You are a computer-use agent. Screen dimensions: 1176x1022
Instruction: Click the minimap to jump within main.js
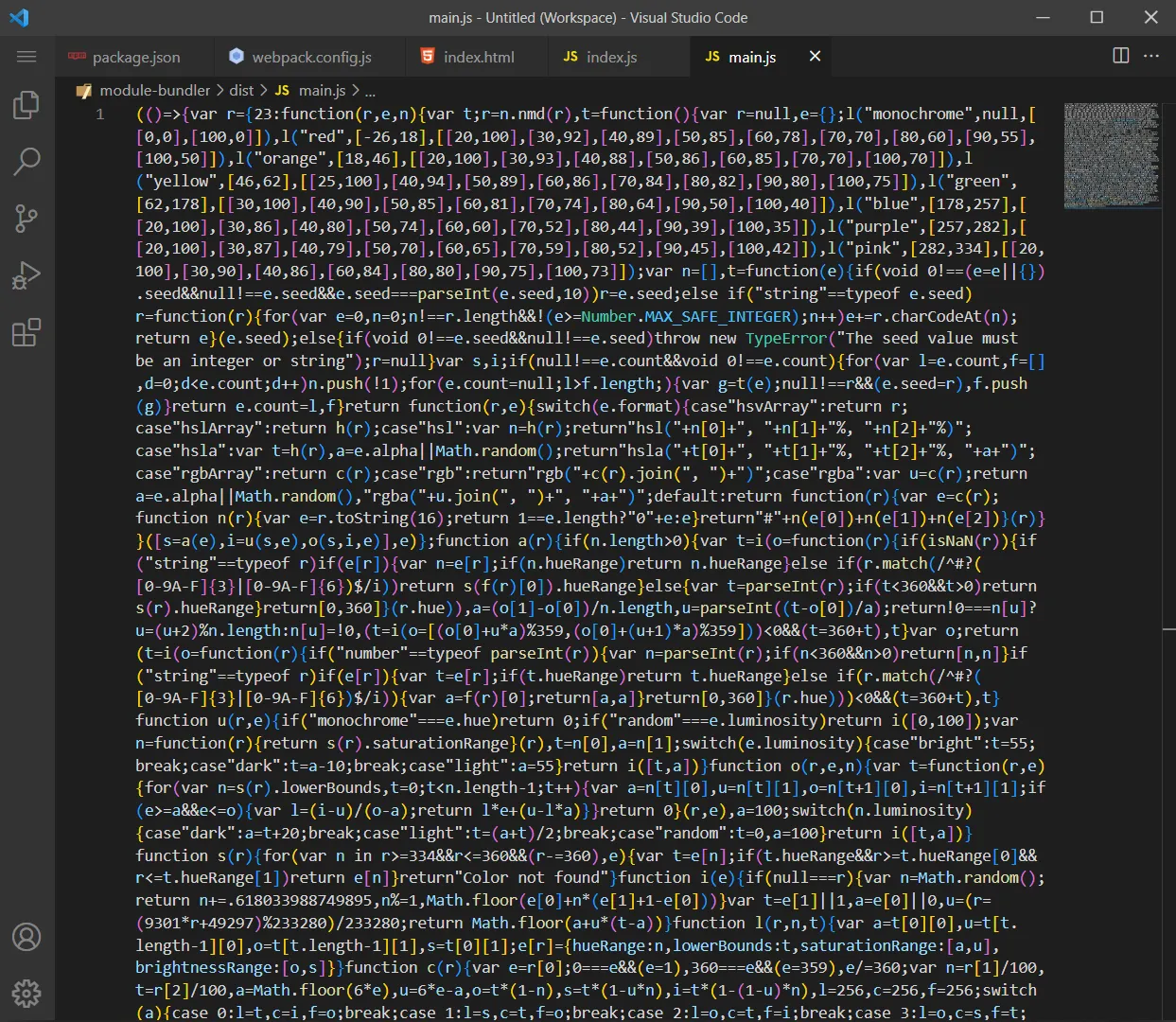[x=1113, y=156]
